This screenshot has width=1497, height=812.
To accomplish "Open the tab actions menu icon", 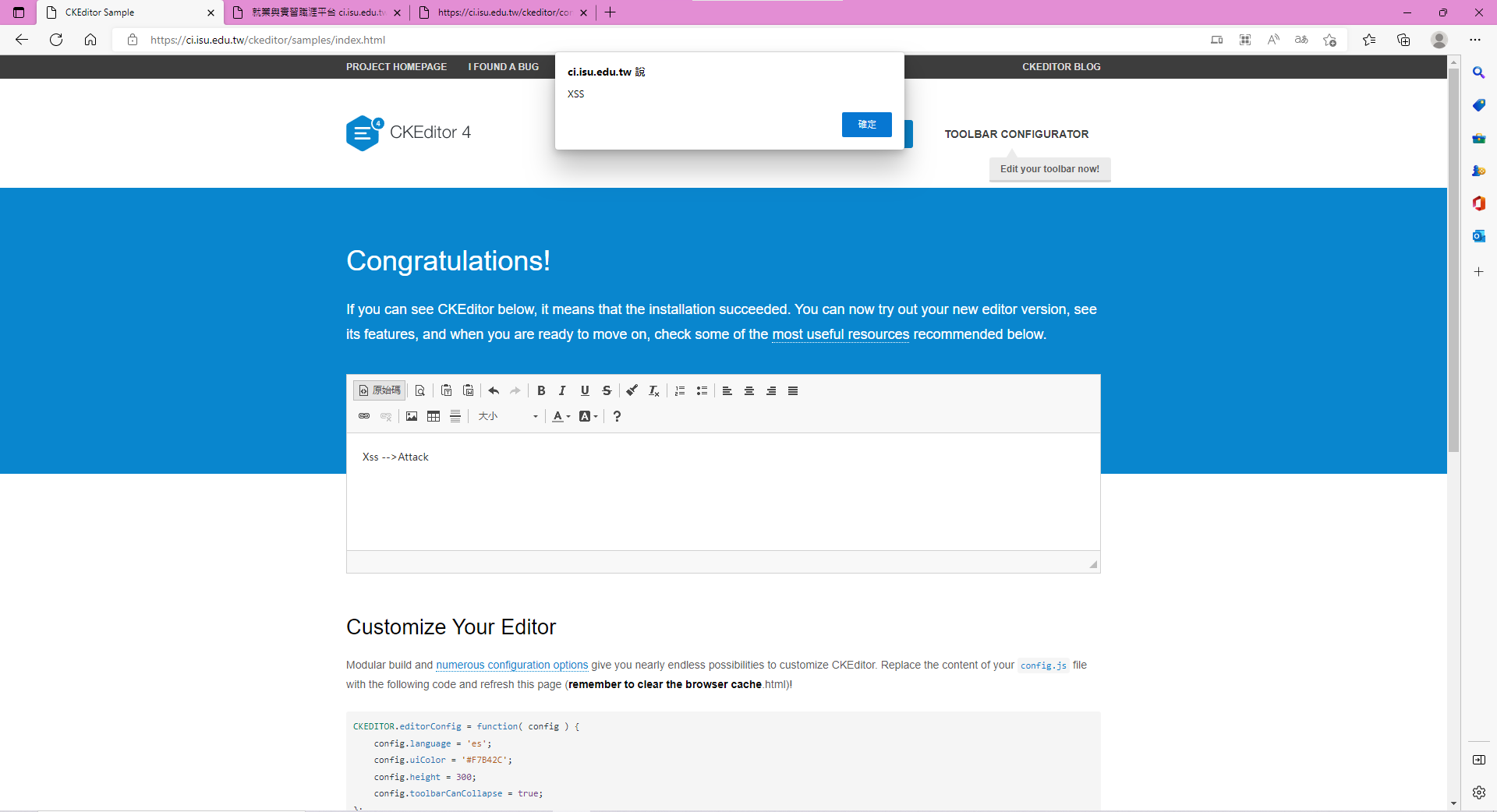I will coord(19,12).
